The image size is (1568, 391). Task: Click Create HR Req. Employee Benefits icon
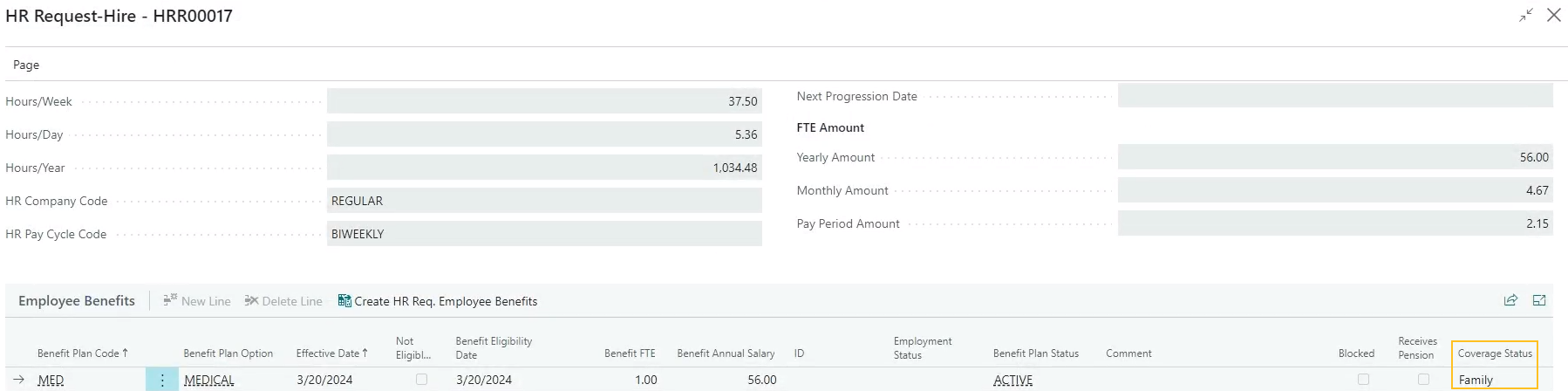coord(344,300)
